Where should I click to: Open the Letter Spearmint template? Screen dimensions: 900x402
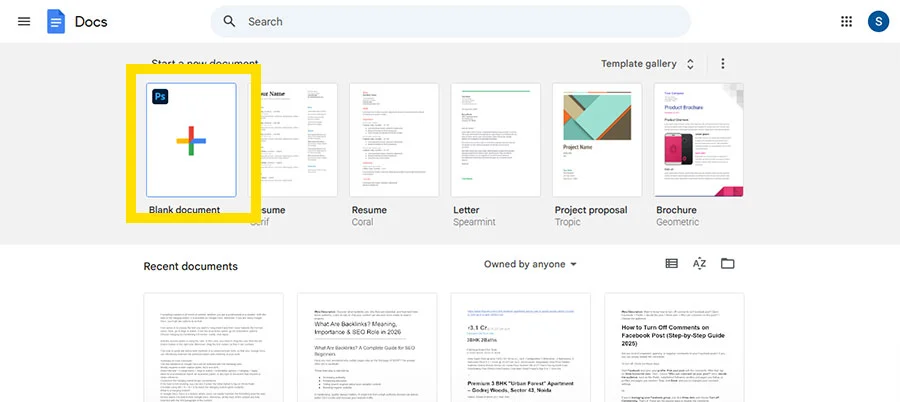pos(495,140)
